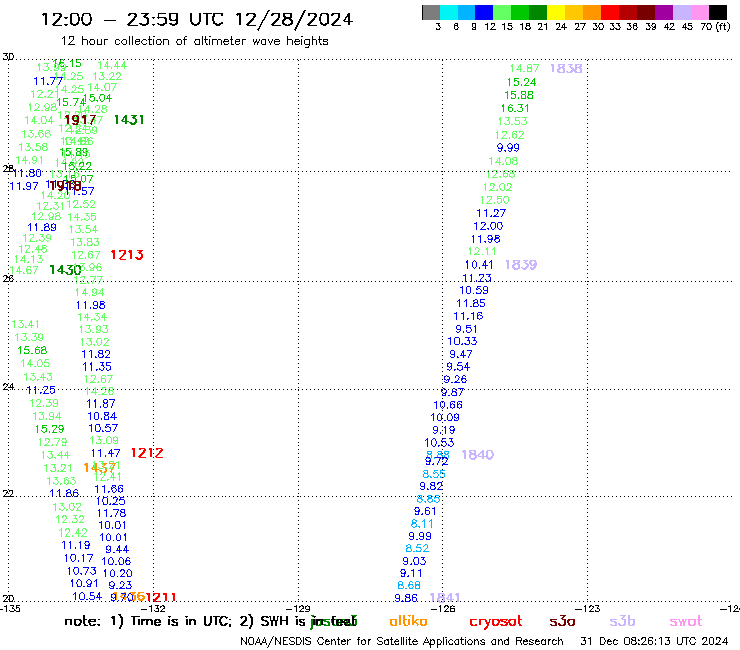Click the value 9.03

(x=414, y=561)
